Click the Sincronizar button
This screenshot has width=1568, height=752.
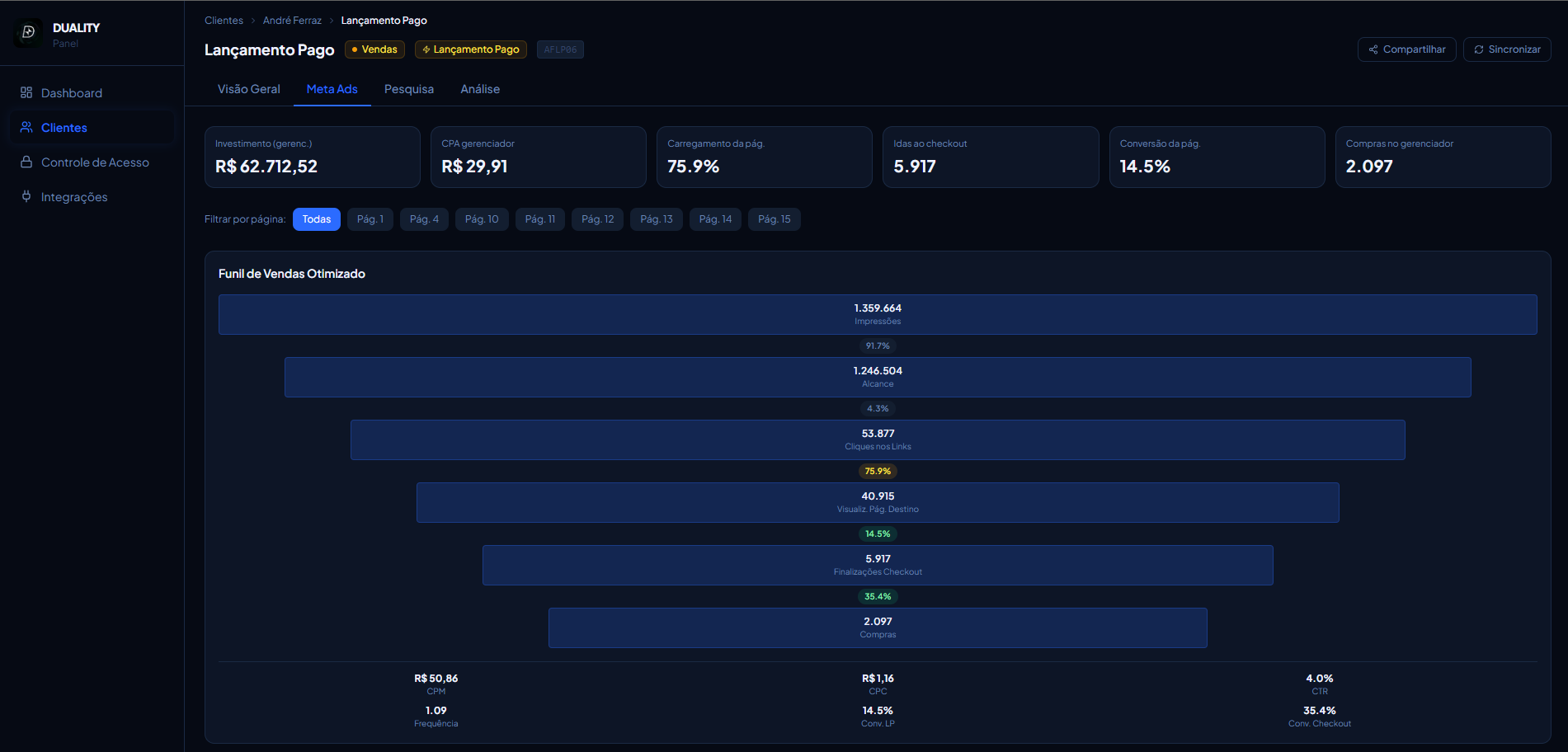[1507, 49]
